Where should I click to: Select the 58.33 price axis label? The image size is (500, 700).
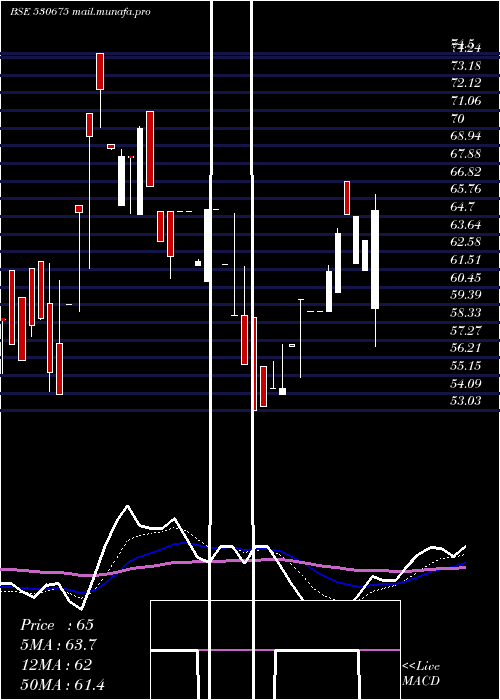pyautogui.click(x=466, y=313)
